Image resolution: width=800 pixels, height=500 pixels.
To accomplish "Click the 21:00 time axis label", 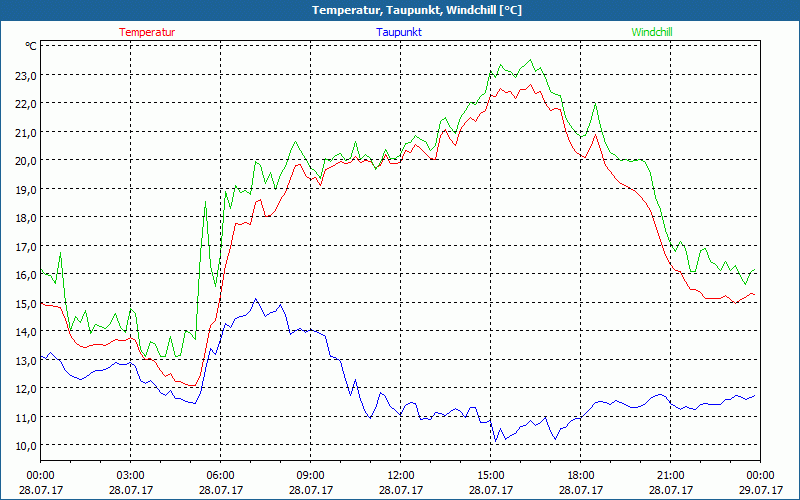I will (x=670, y=476).
